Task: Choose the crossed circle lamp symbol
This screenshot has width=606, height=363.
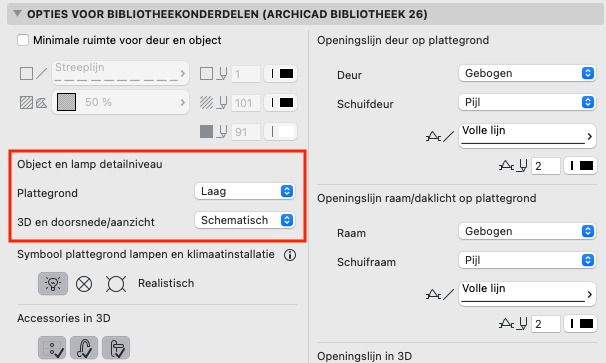Action: click(84, 284)
